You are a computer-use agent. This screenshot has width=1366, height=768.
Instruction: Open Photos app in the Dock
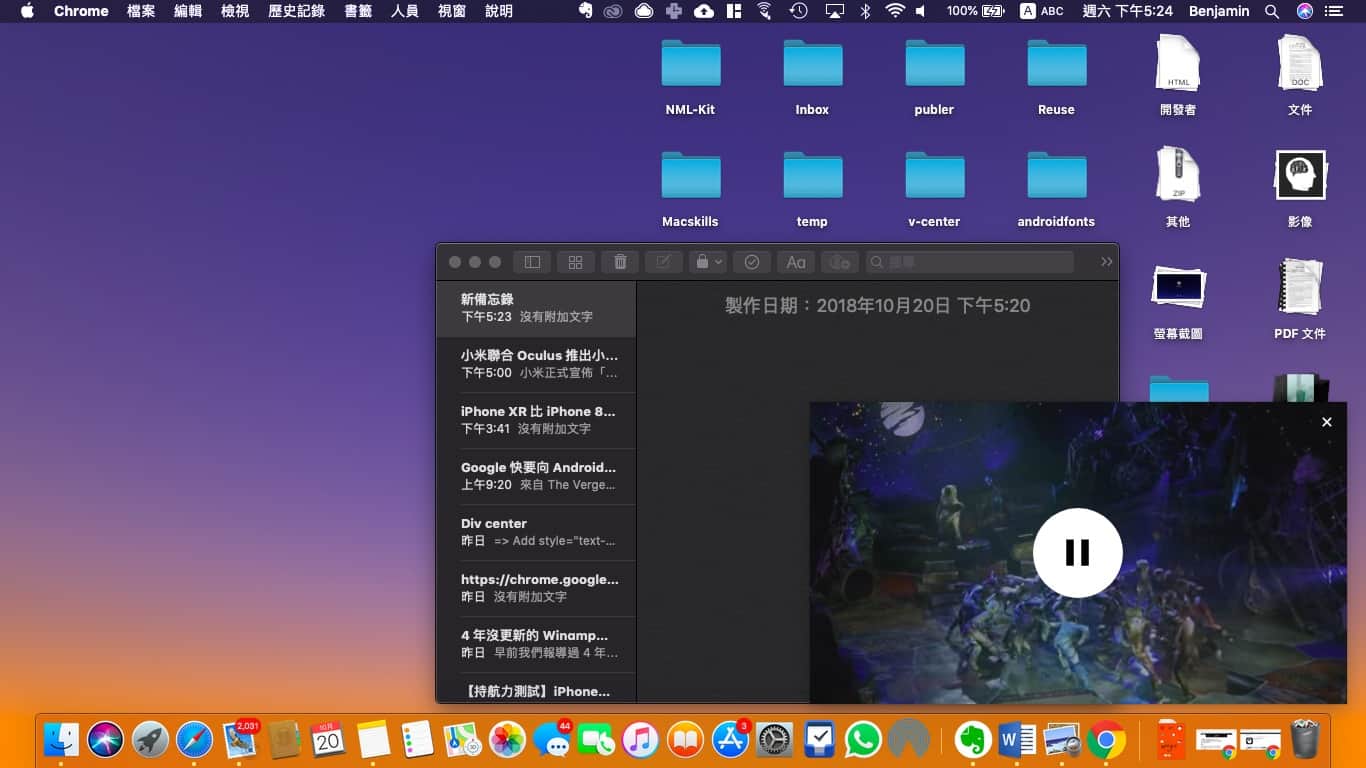coord(507,740)
